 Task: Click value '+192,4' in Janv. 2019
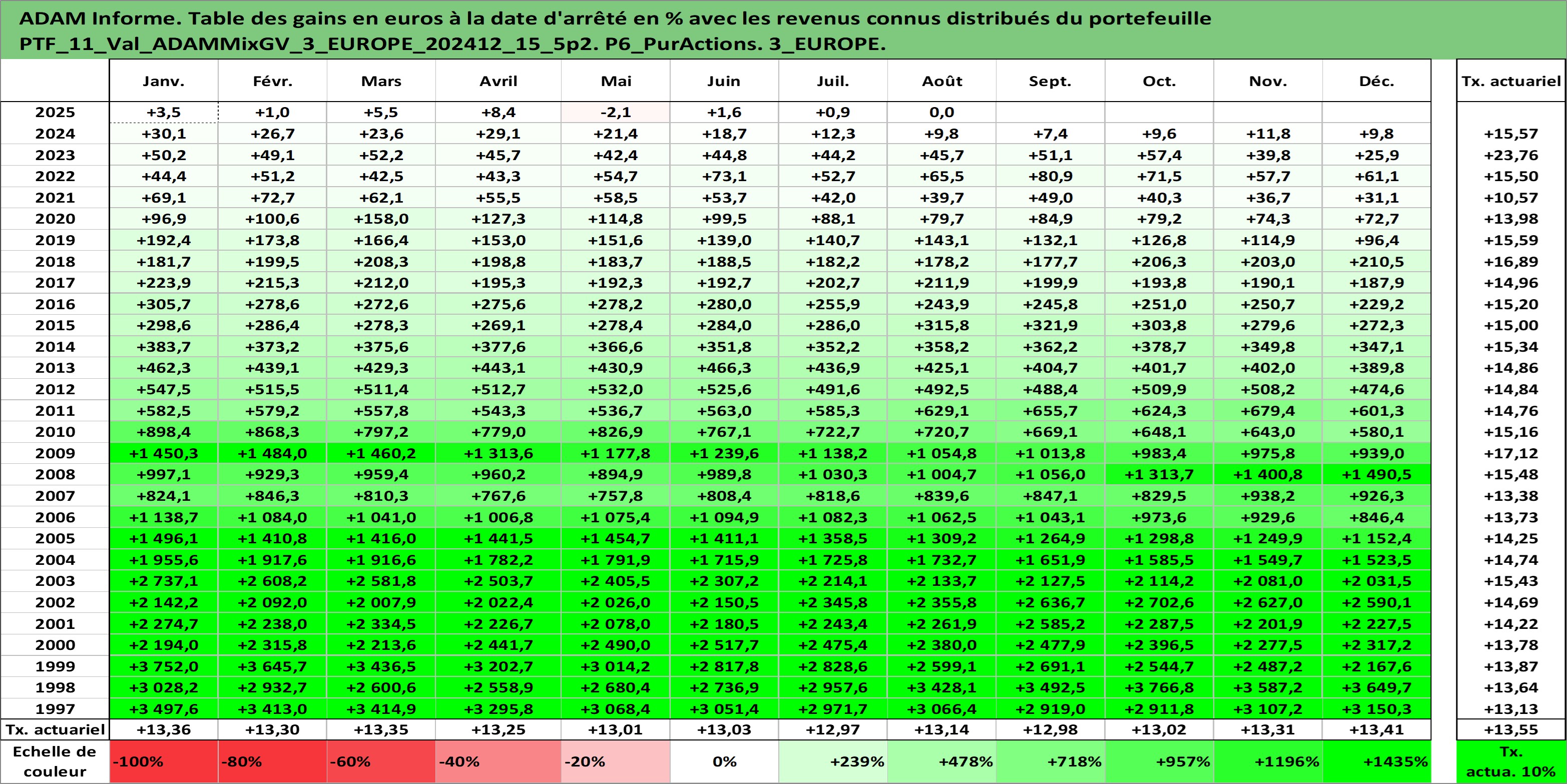(x=164, y=240)
